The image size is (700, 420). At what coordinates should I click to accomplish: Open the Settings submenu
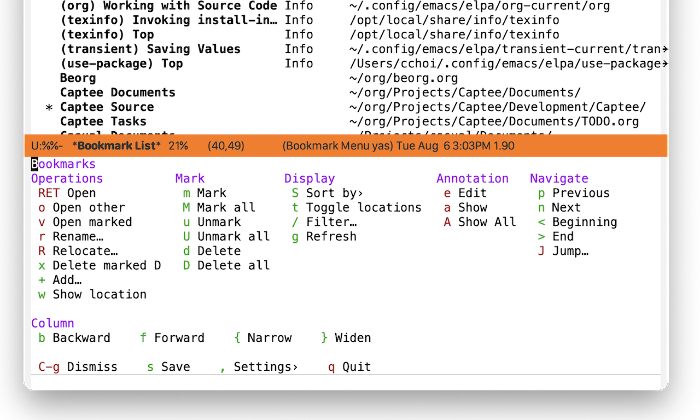[x=258, y=366]
